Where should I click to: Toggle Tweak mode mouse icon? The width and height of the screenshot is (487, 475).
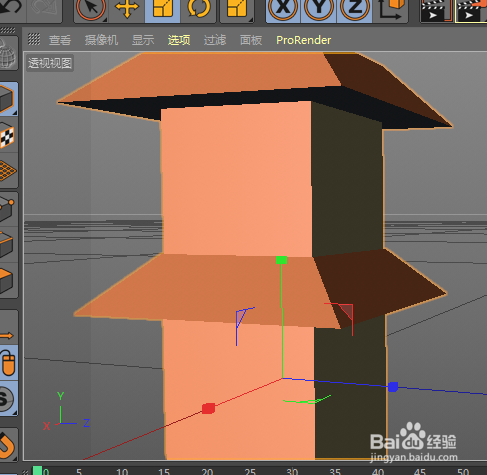click(x=9, y=364)
